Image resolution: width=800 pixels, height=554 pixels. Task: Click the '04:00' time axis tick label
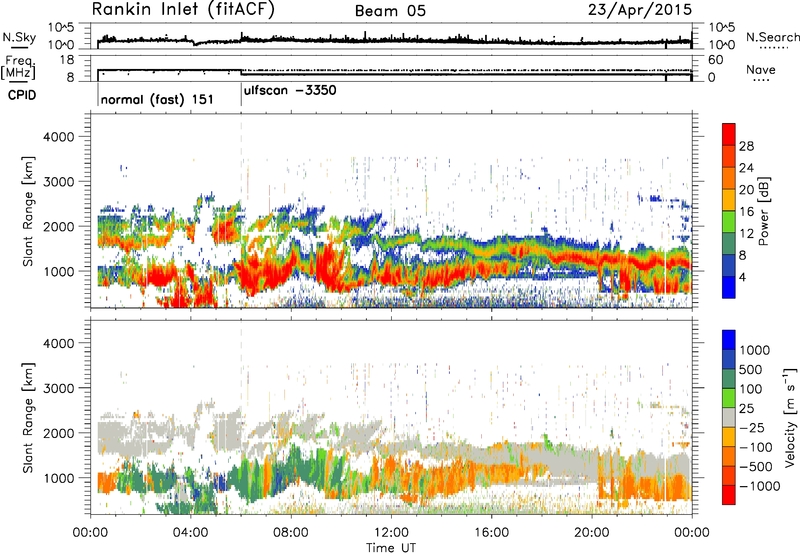(191, 533)
